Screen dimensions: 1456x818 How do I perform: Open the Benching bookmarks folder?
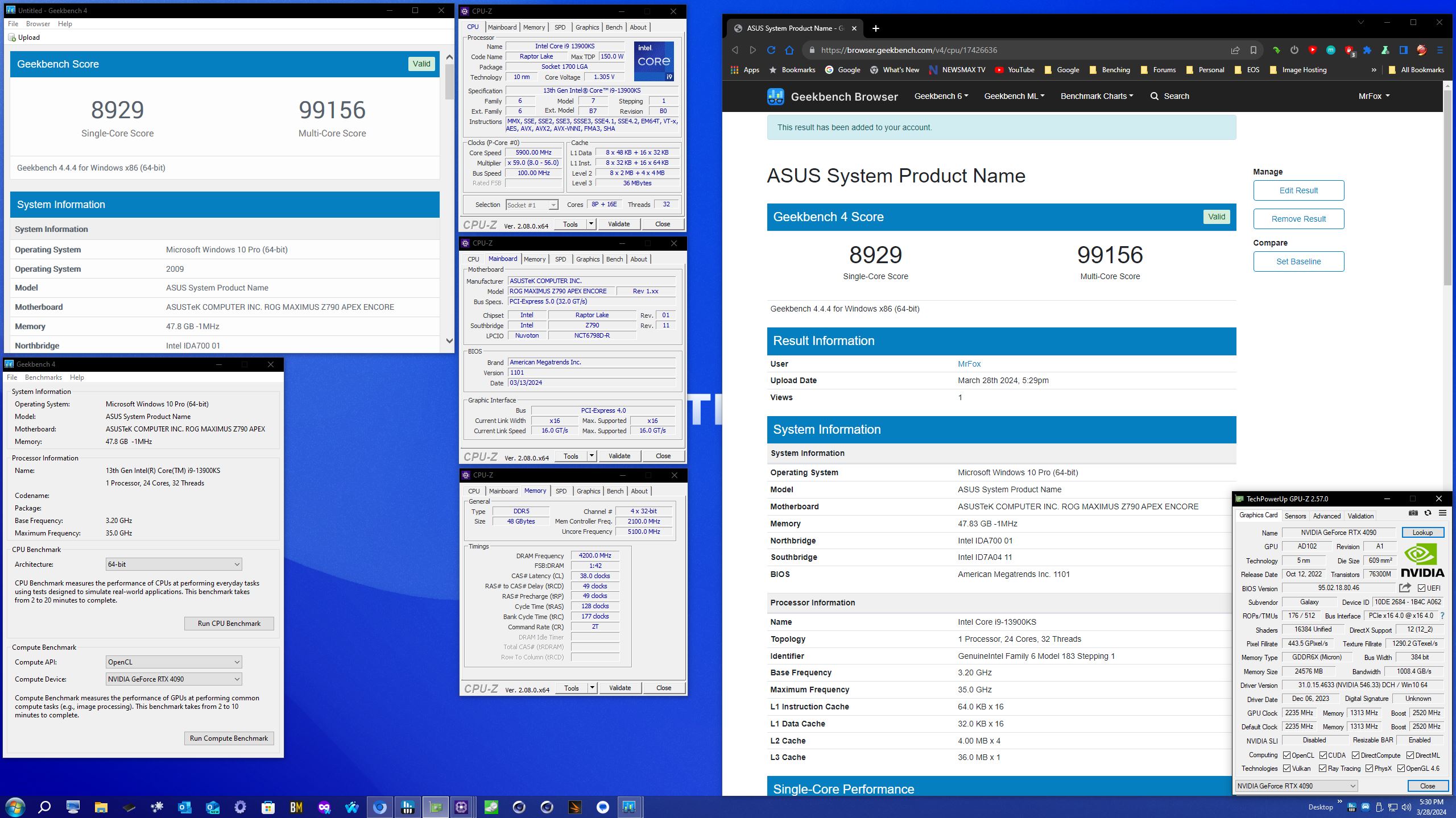pos(1110,70)
